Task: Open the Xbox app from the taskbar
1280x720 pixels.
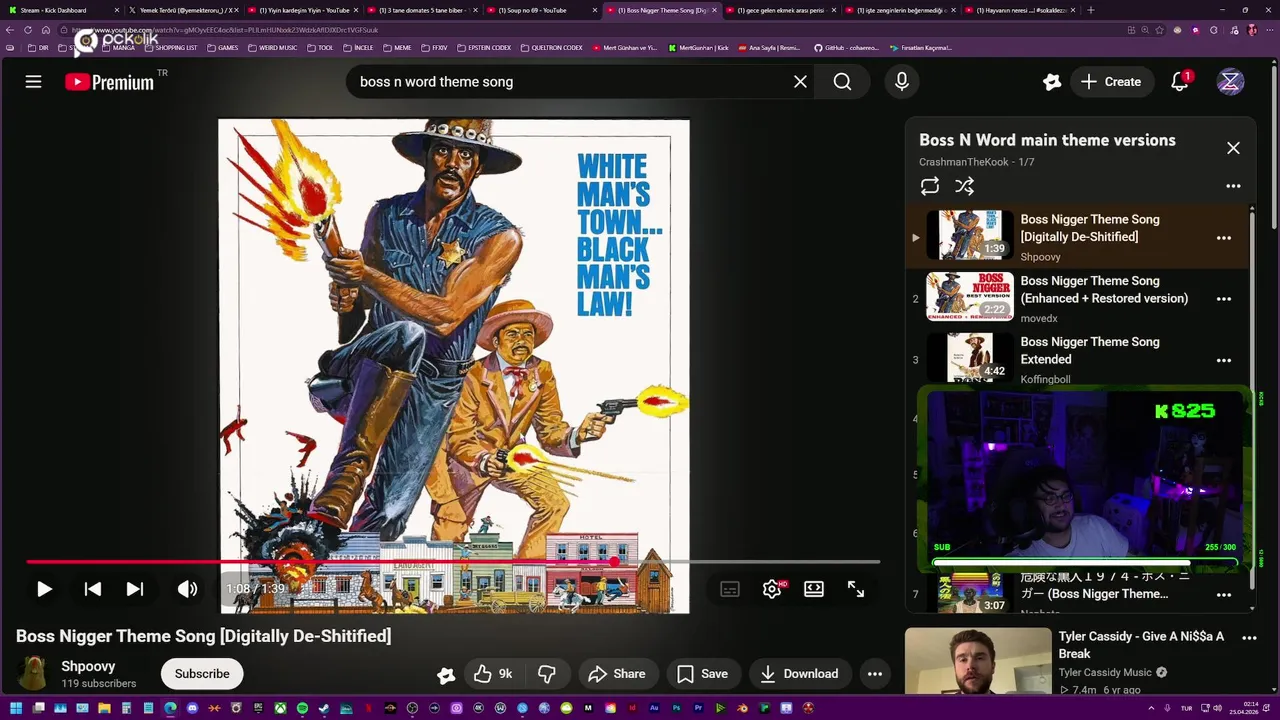Action: click(x=280, y=708)
